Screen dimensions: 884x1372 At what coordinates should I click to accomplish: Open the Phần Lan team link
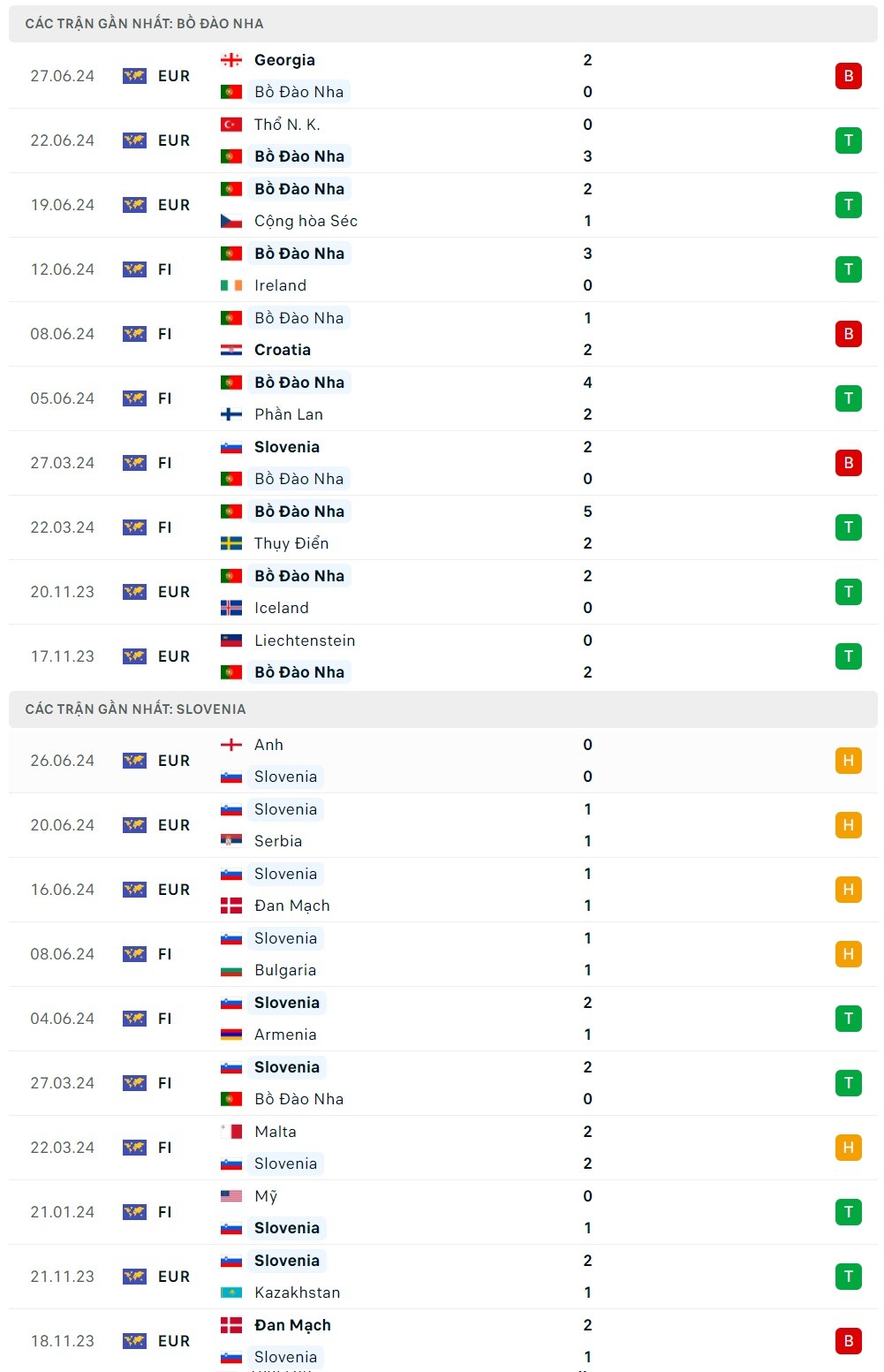[x=289, y=414]
